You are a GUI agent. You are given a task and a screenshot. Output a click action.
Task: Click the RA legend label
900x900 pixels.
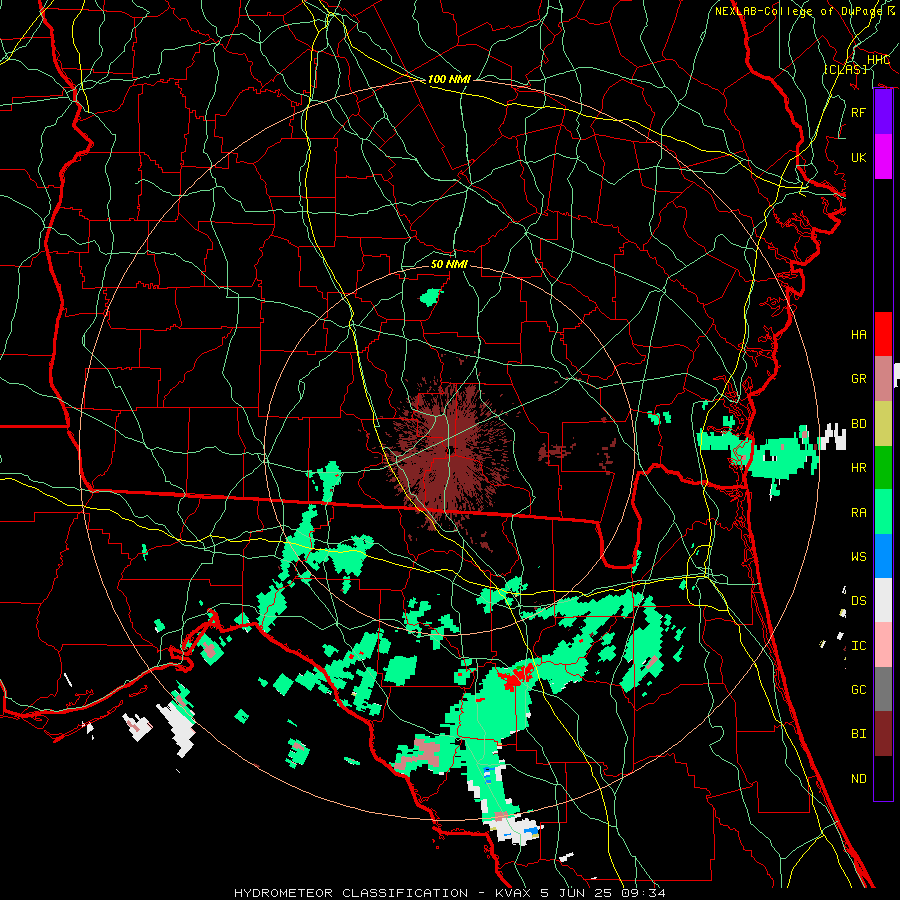click(859, 513)
